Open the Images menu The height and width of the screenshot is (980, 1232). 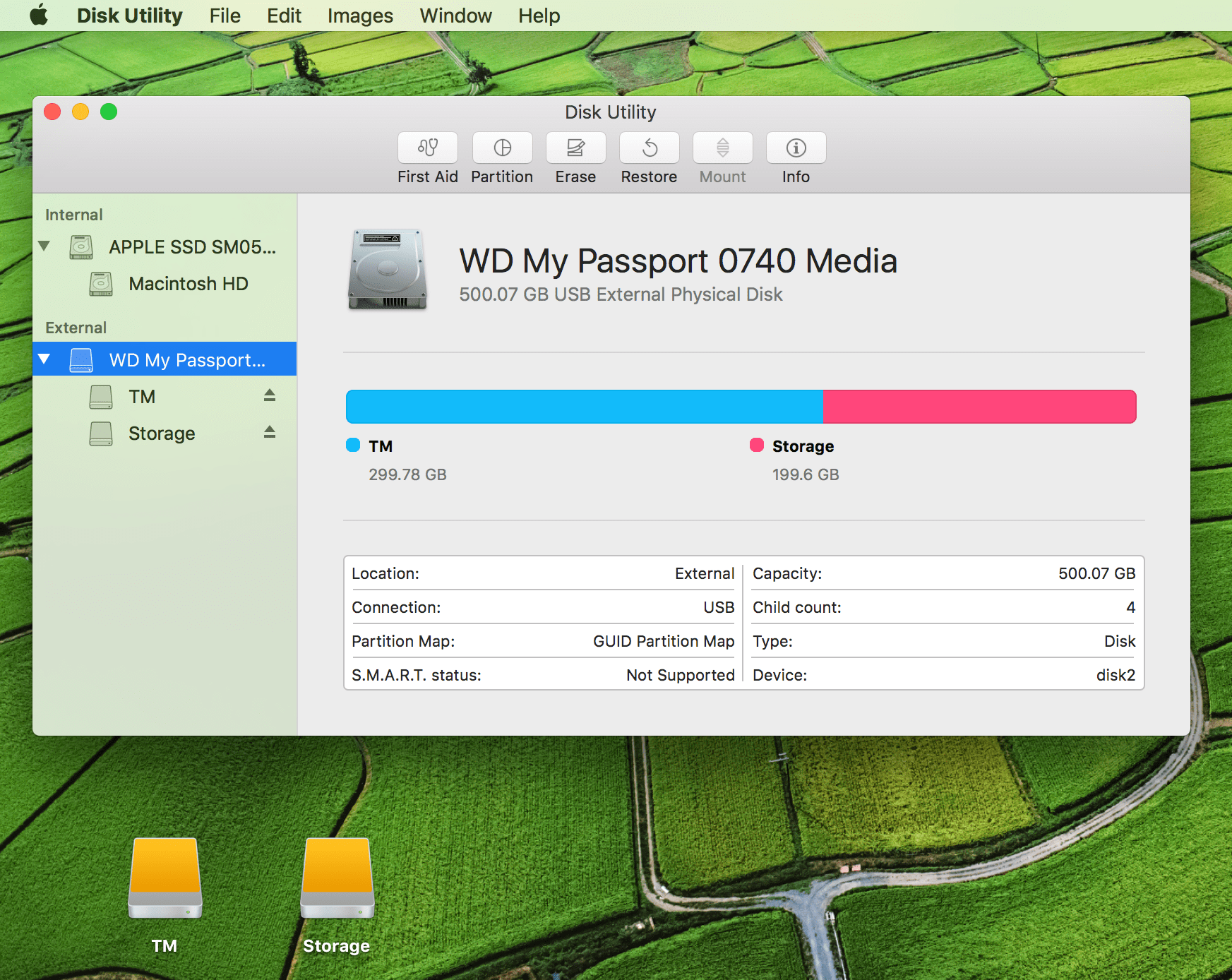click(360, 16)
